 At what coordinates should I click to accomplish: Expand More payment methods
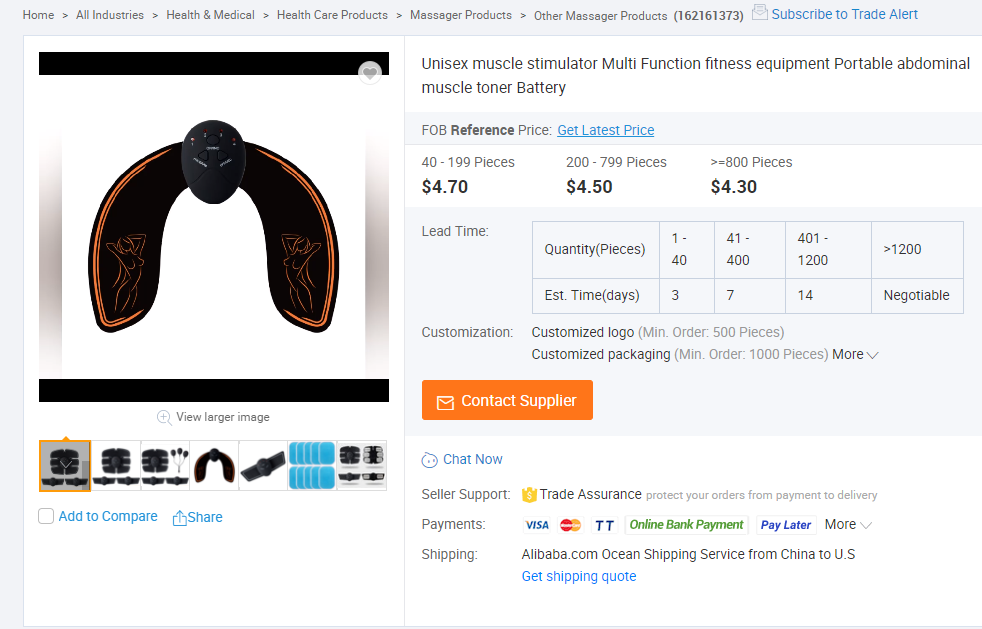click(848, 524)
